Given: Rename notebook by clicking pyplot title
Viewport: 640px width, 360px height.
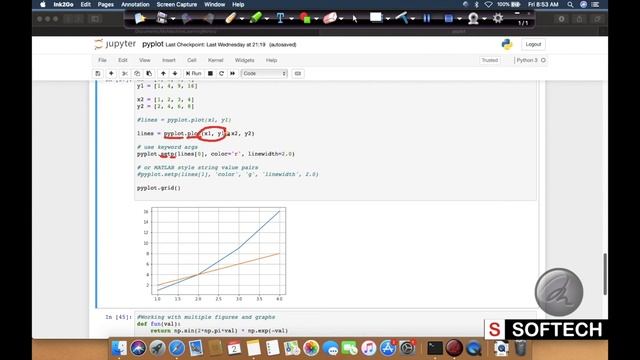Looking at the screenshot, I should point(153,44).
